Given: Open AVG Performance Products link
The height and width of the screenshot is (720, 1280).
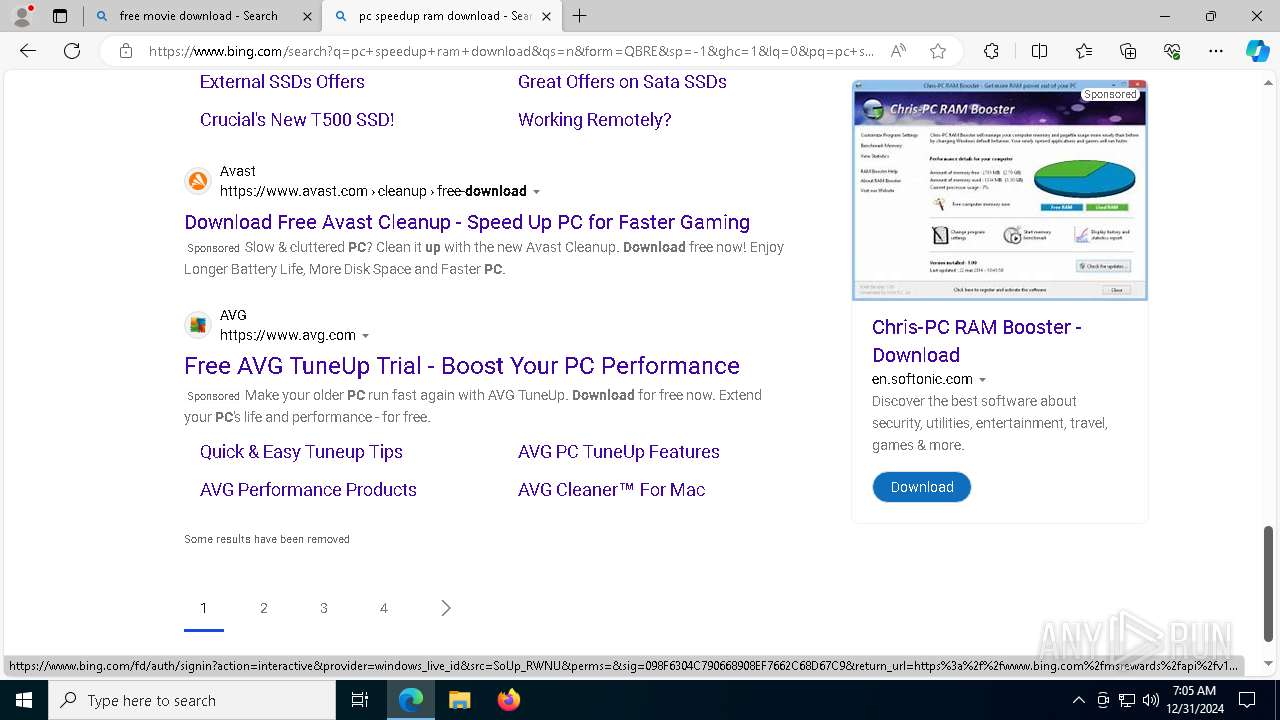Looking at the screenshot, I should point(308,490).
